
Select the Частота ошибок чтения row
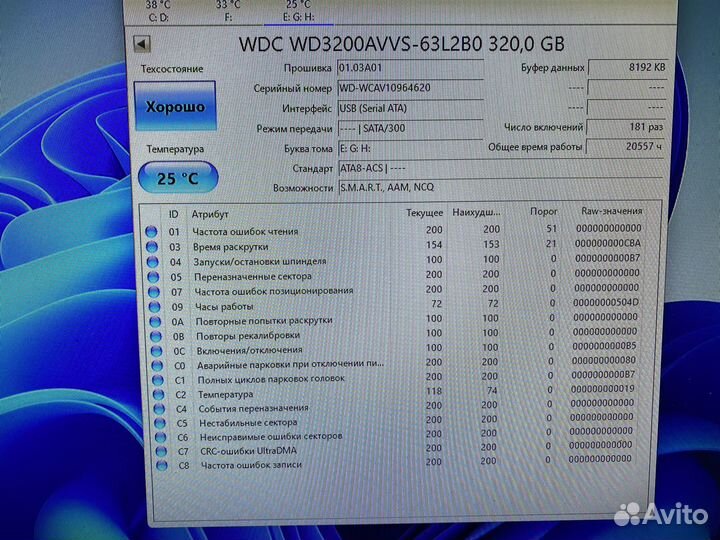tap(394, 230)
